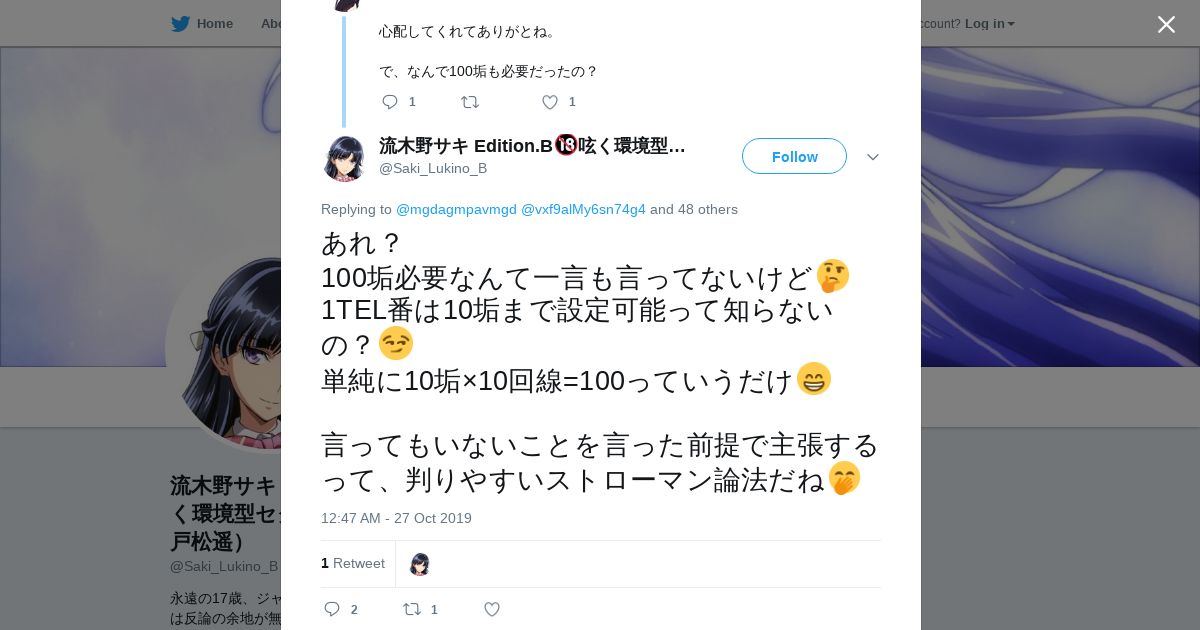
Task: Follow @Saki_Lukino_B
Action: click(x=794, y=156)
